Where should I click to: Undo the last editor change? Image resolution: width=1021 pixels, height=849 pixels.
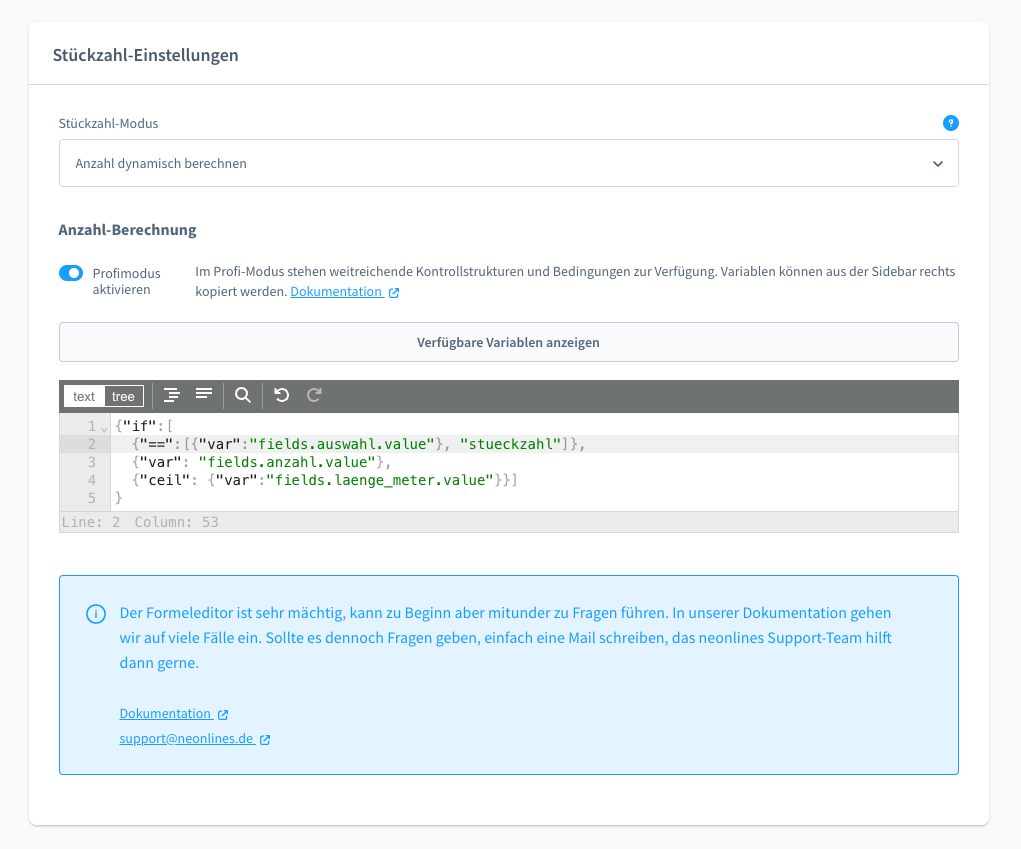tap(282, 396)
